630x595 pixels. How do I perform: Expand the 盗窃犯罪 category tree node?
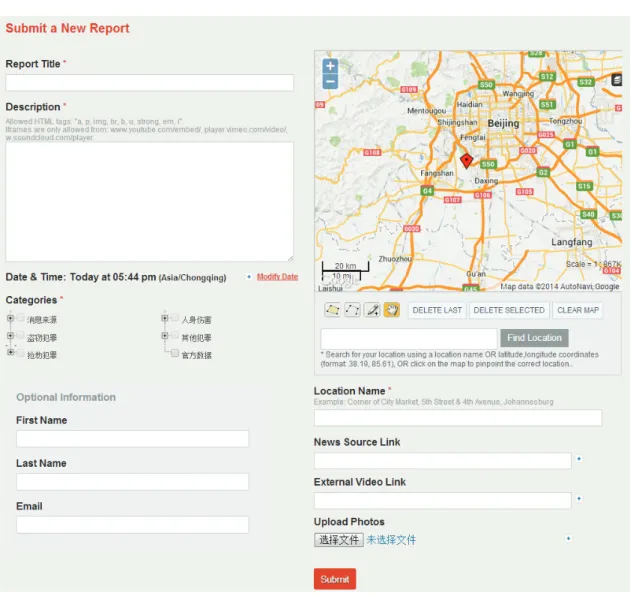[10, 335]
